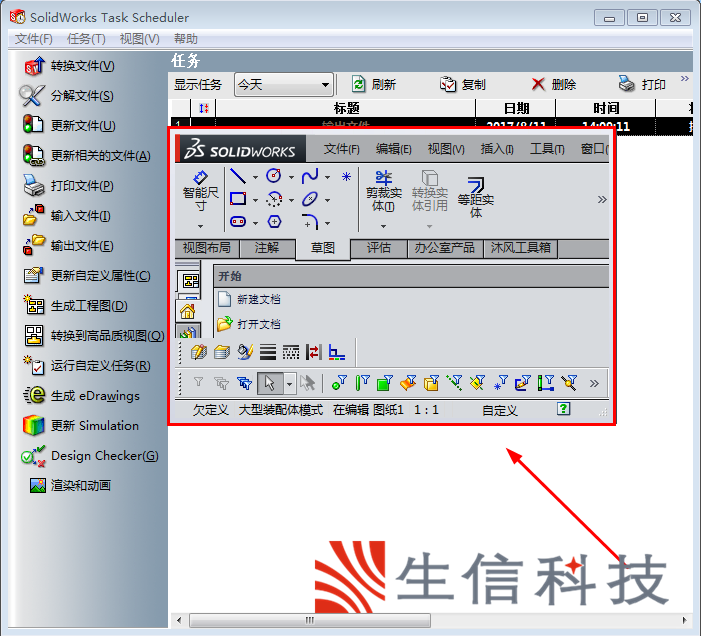Screen dimensions: 701x636
Task: Toggle the Filter Faces selection filter
Action: pyautogui.click(x=385, y=383)
